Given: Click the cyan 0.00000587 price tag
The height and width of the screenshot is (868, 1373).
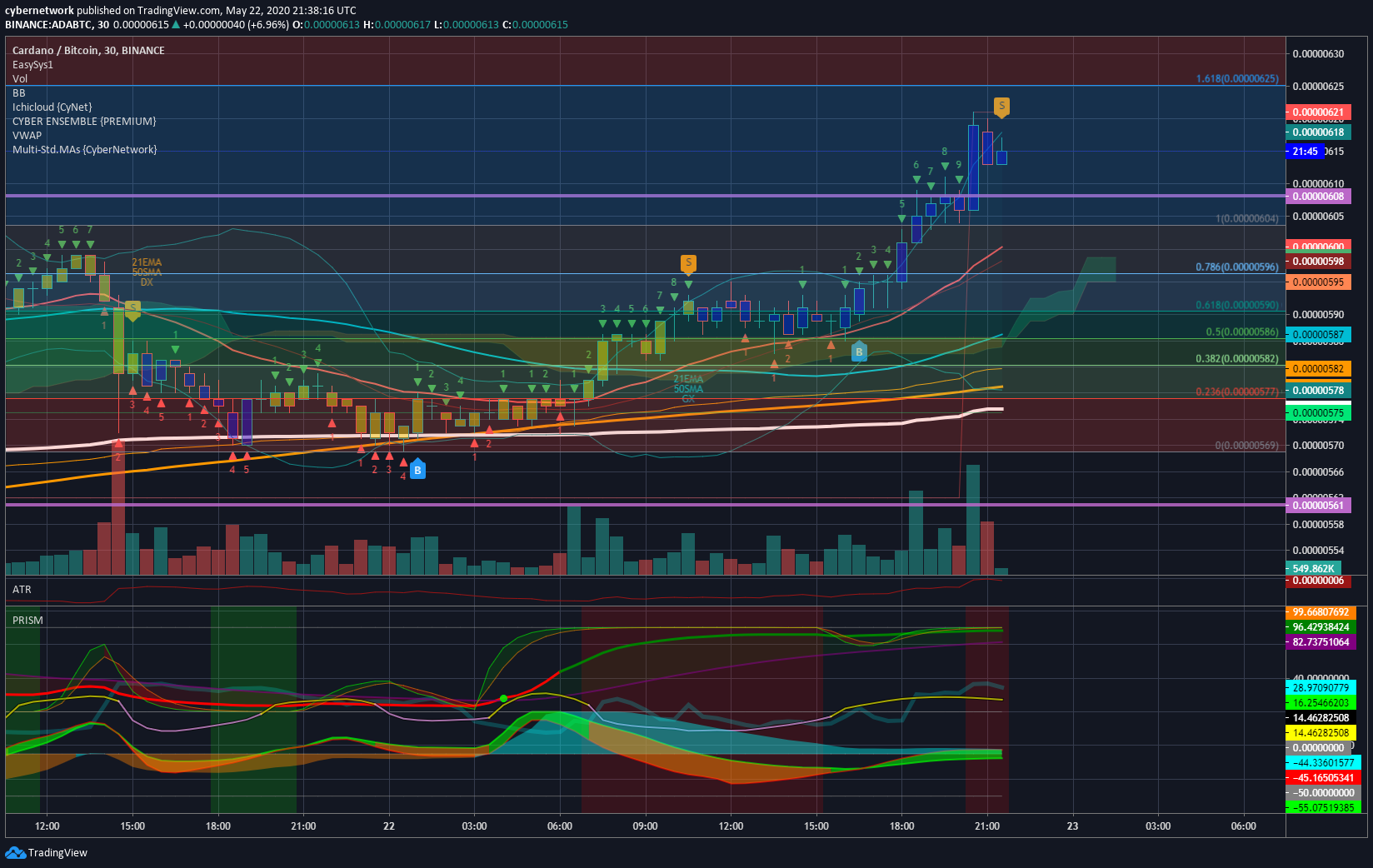Looking at the screenshot, I should click(1319, 335).
